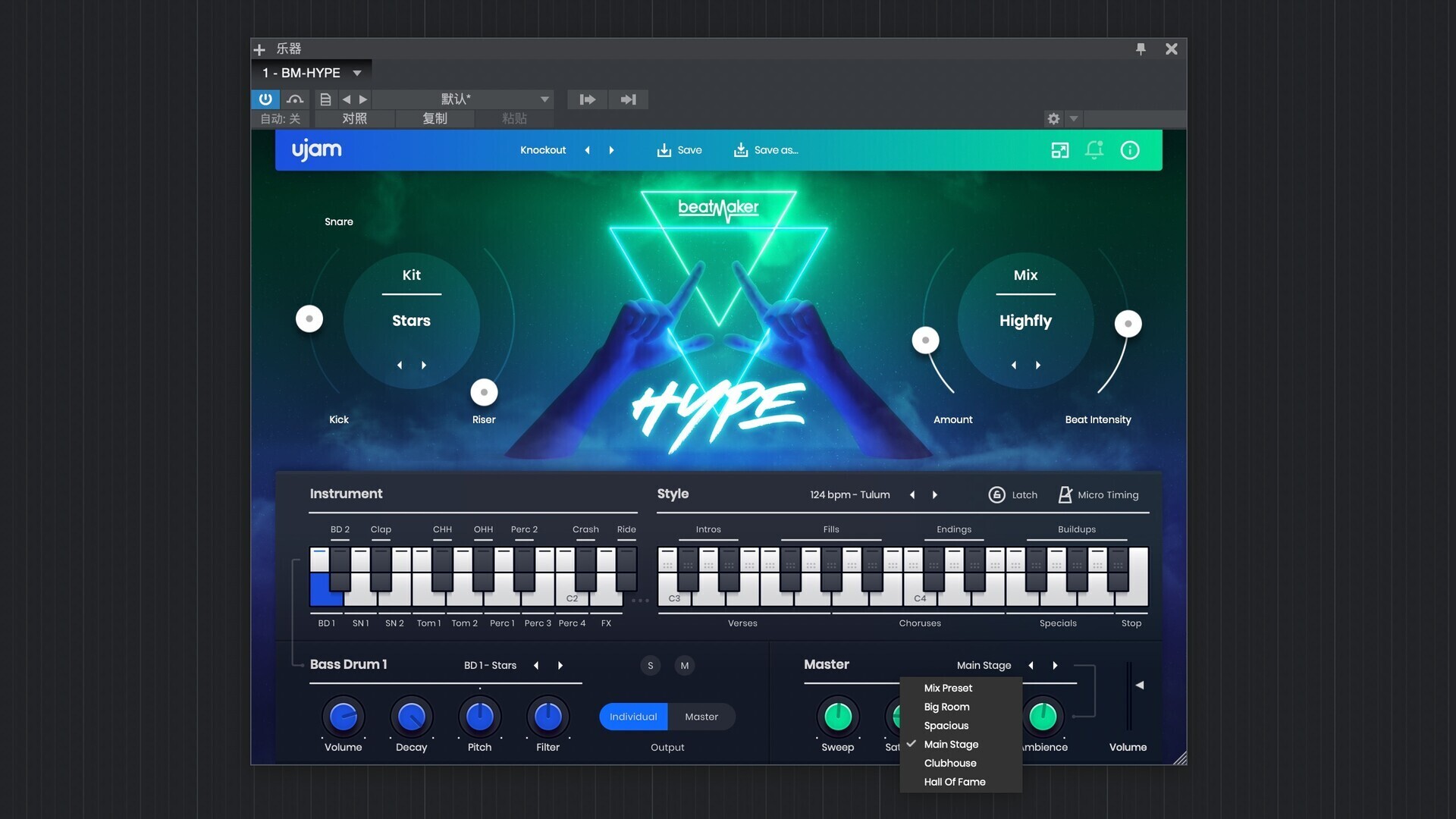Image resolution: width=1456 pixels, height=819 pixels.
Task: Expand the arrow beside the gear
Action: pyautogui.click(x=1074, y=119)
